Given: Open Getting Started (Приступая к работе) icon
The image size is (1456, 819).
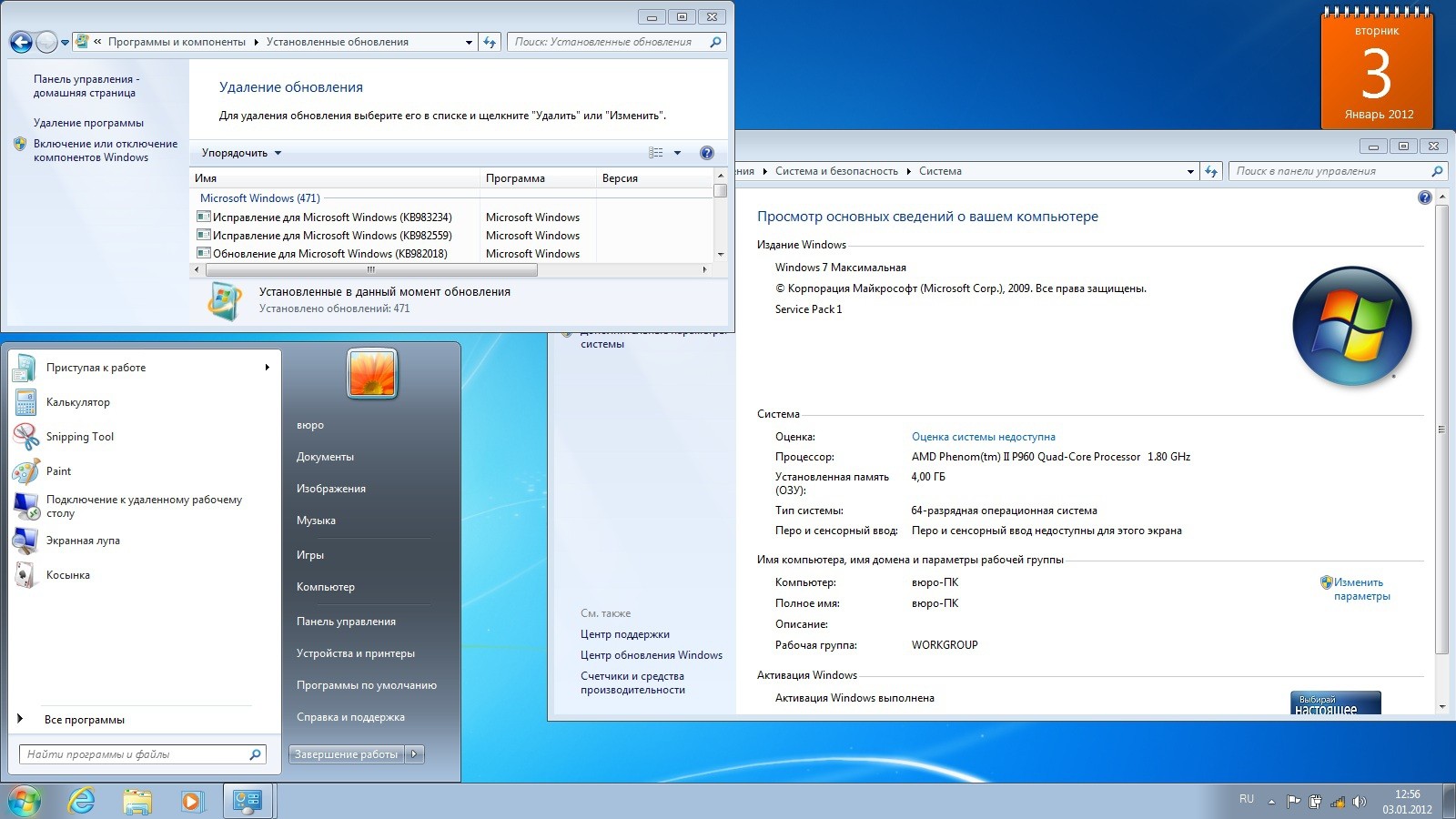Looking at the screenshot, I should point(25,368).
